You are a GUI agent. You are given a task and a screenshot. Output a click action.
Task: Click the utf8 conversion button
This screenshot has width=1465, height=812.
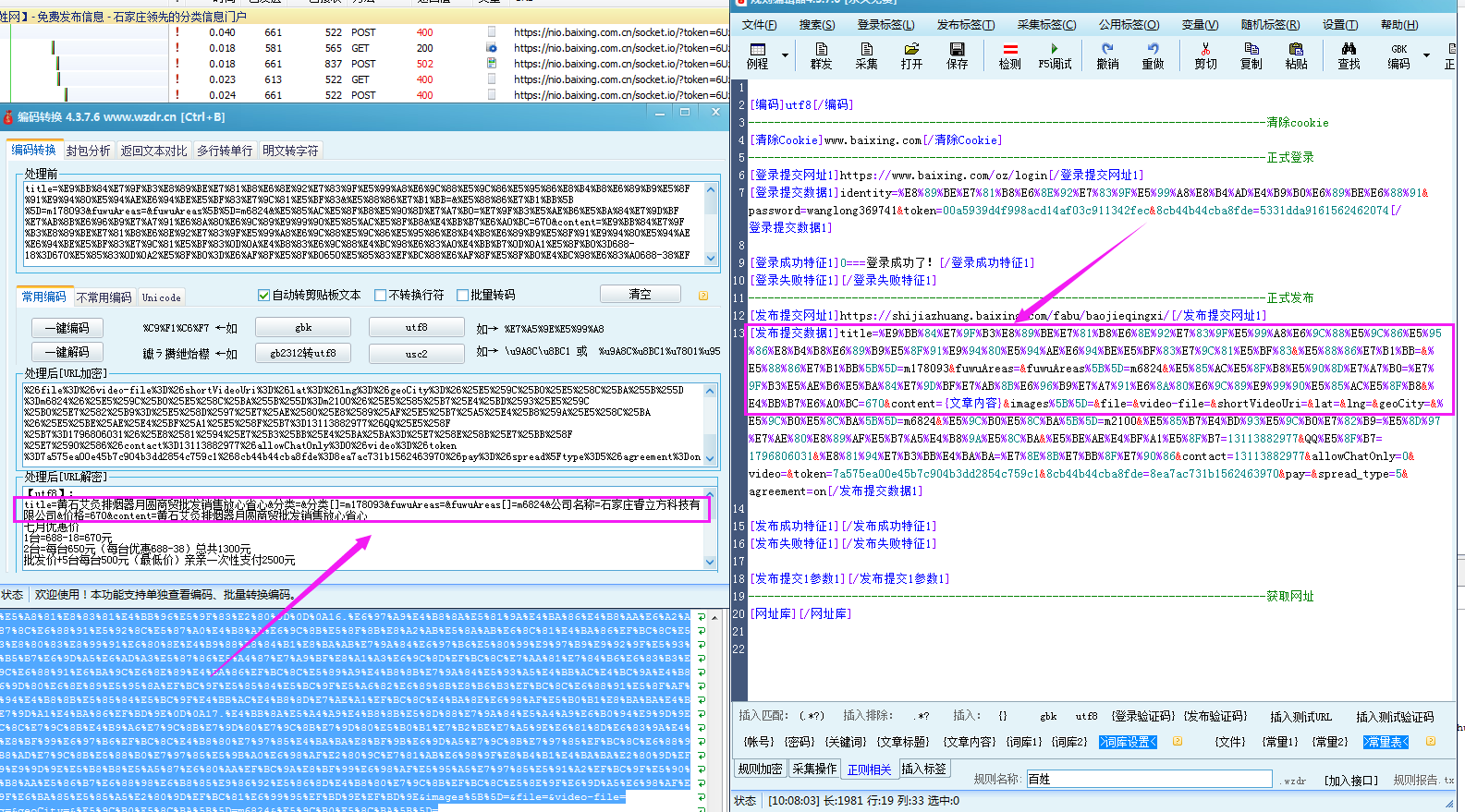[416, 328]
